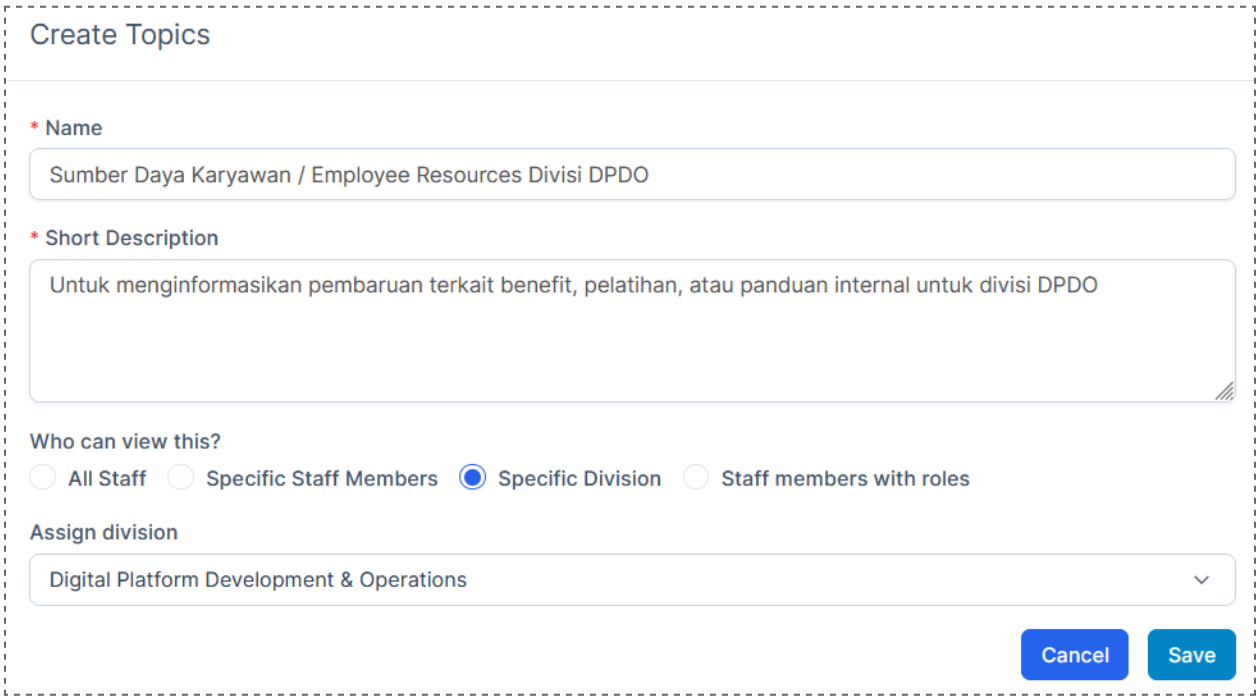Open the Assign division dropdown
The height and width of the screenshot is (699, 1258).
(632, 580)
